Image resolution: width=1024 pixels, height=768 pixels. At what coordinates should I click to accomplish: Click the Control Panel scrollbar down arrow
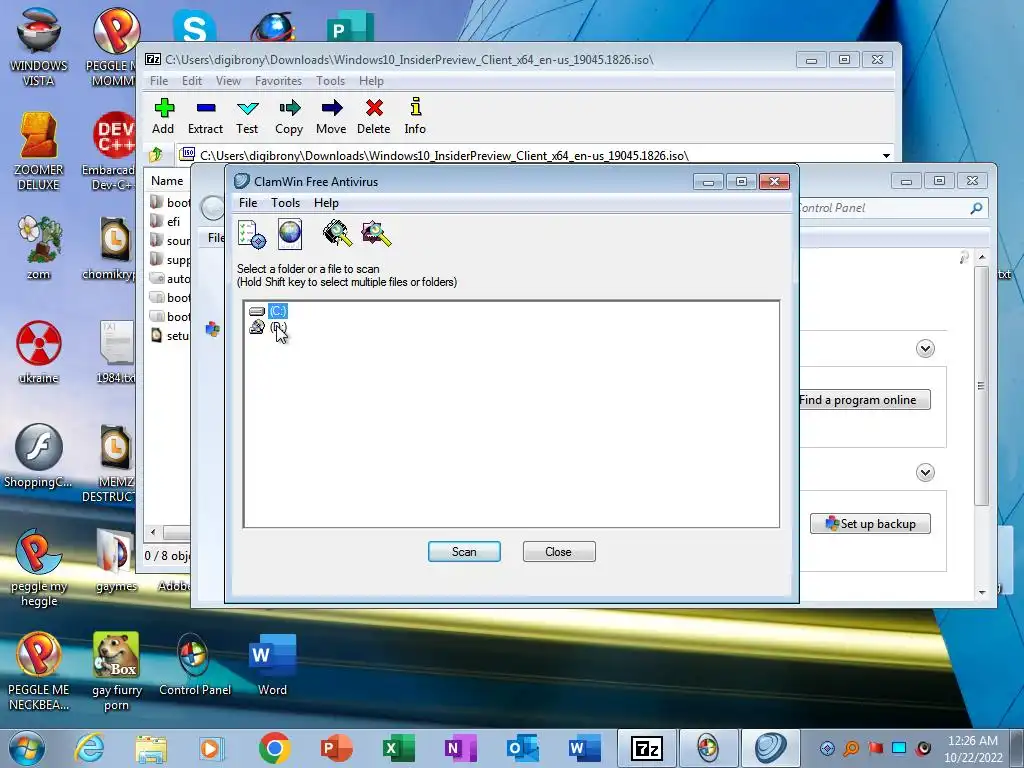[x=982, y=592]
